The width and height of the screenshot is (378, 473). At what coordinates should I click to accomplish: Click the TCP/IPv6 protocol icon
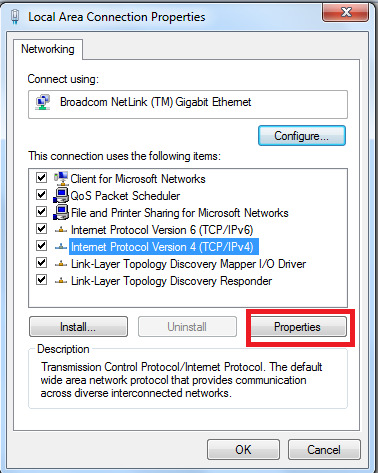[x=61, y=230]
